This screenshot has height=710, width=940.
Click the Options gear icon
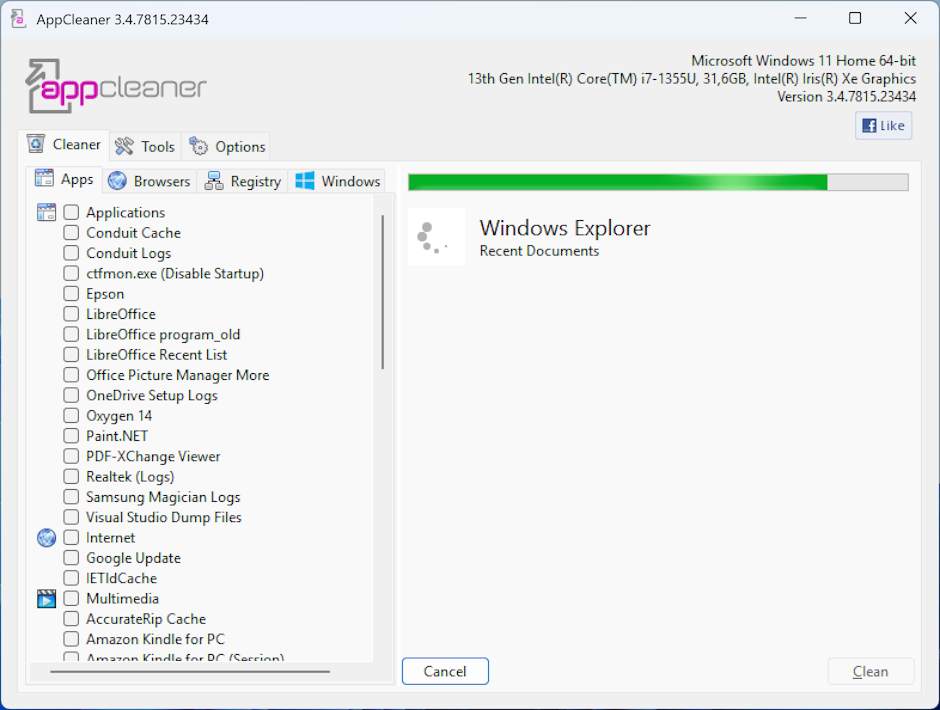click(x=199, y=146)
